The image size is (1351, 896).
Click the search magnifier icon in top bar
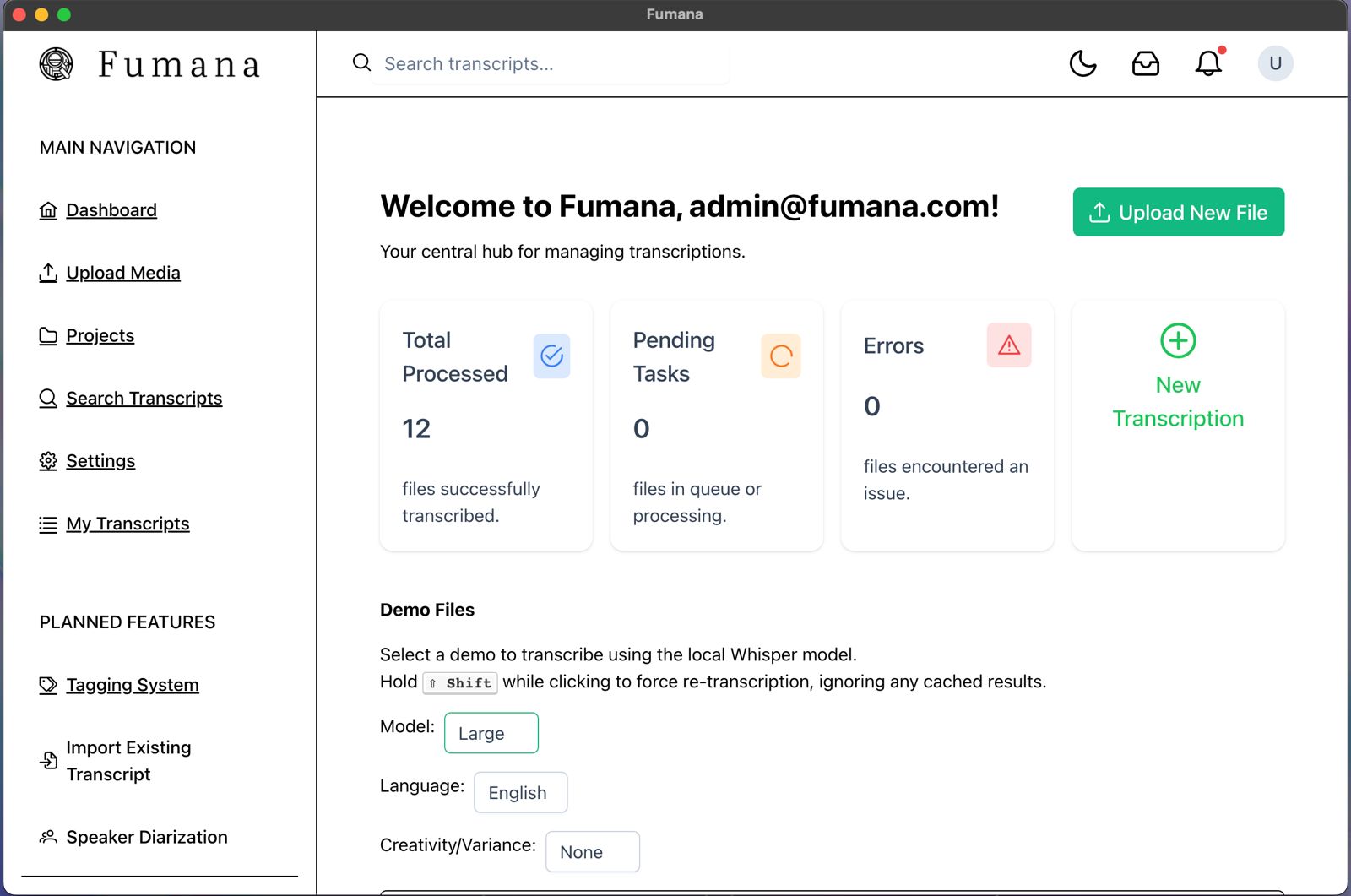[x=361, y=62]
